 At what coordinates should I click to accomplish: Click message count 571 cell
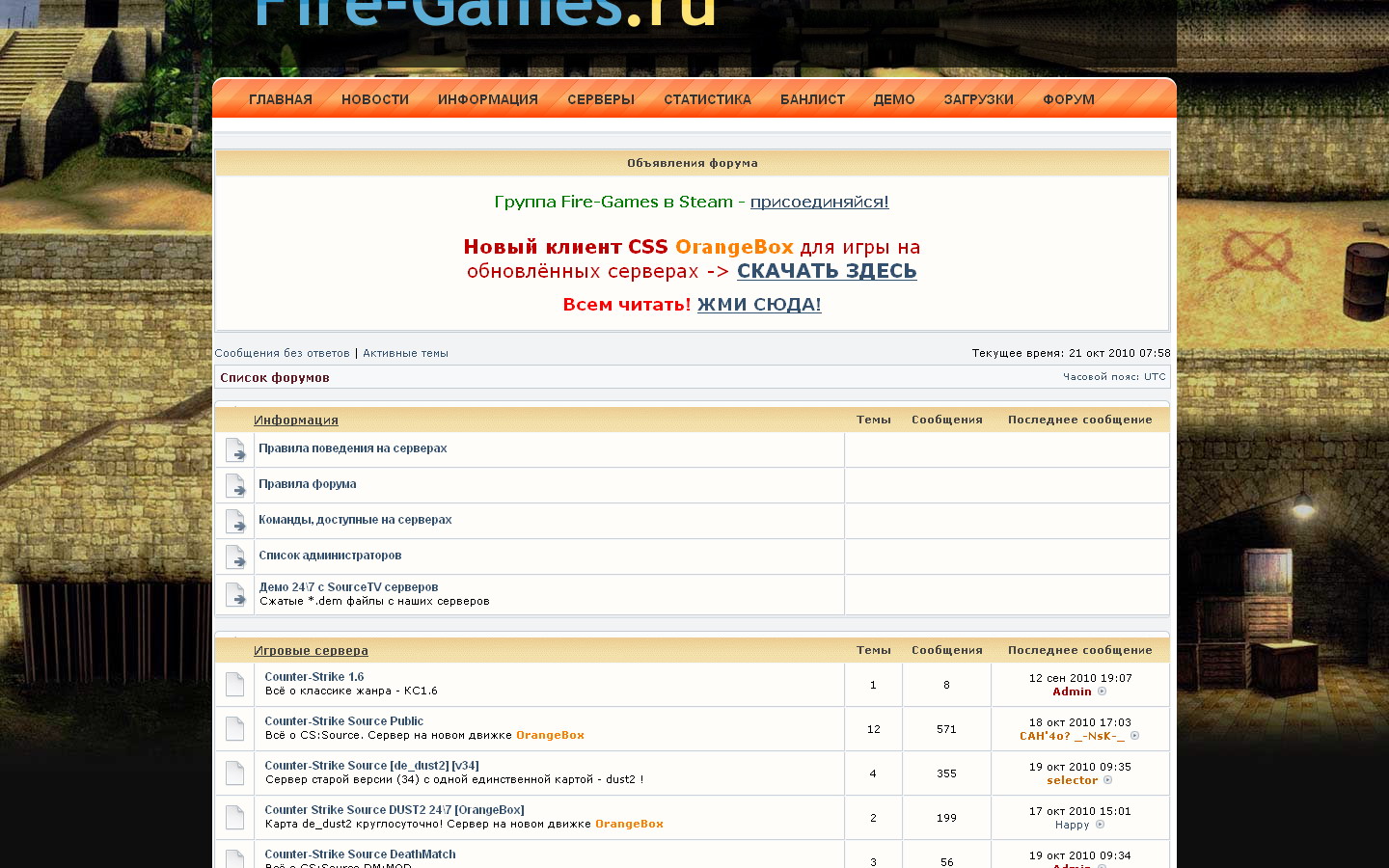click(x=946, y=729)
